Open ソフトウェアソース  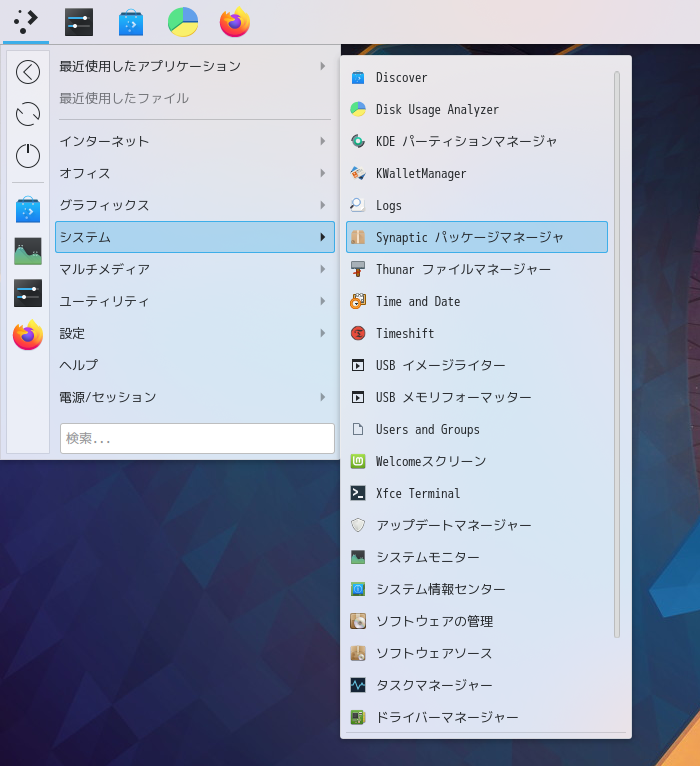(477, 653)
